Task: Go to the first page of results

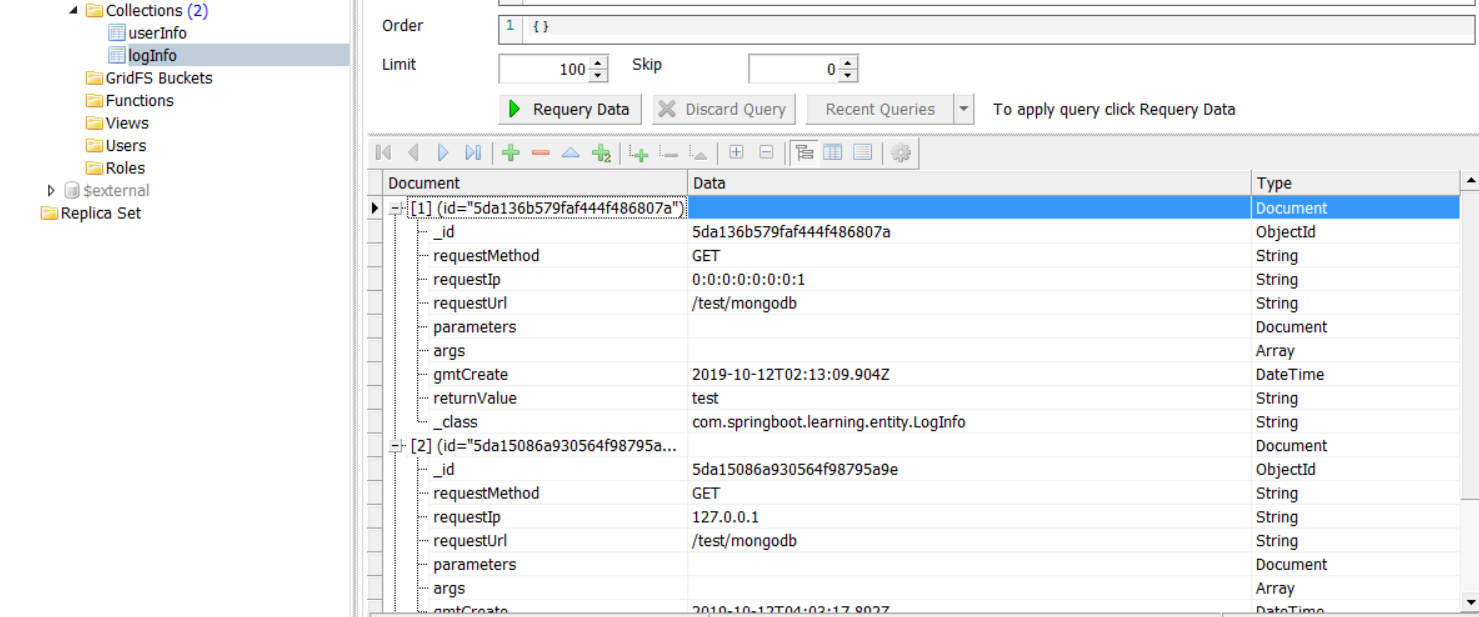Action: (383, 153)
